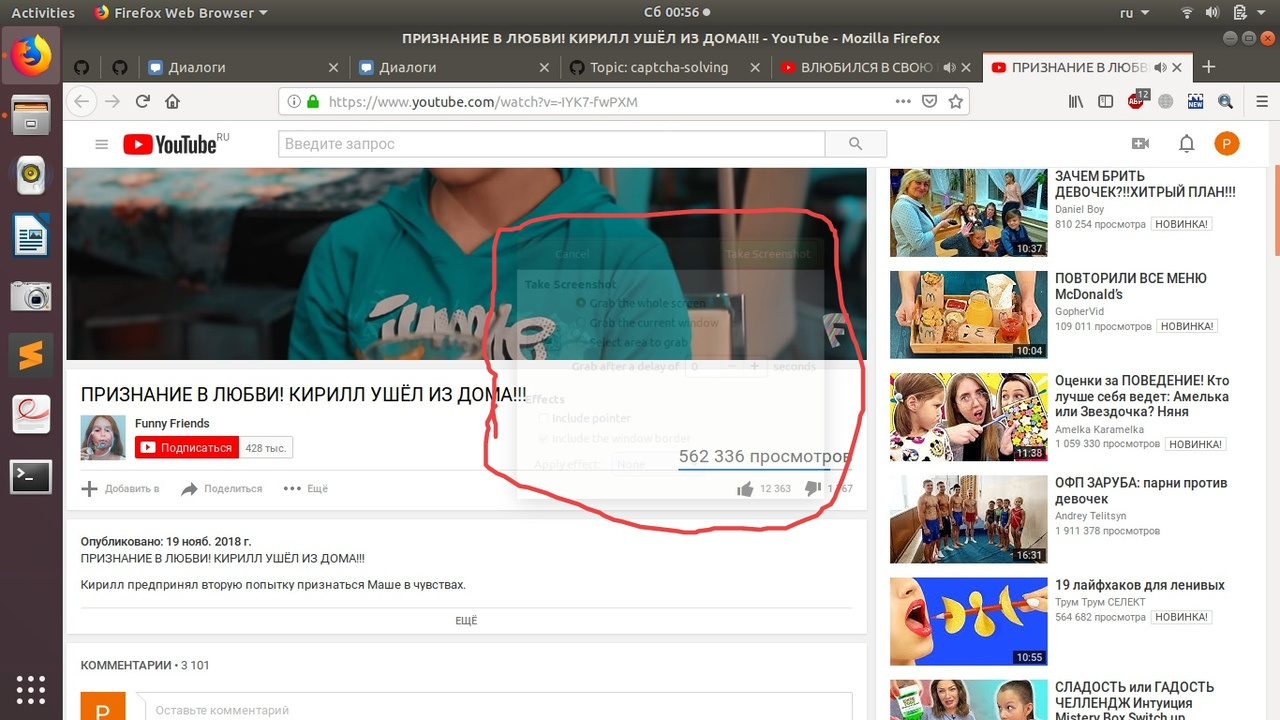Mute the ВЛЮБИЛСЯ В СВОЮ tab audio
This screenshot has height=720, width=1280.
coord(947,68)
